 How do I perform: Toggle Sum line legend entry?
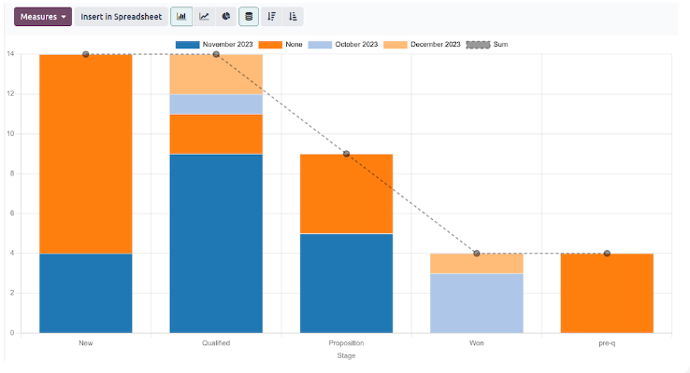[x=487, y=44]
